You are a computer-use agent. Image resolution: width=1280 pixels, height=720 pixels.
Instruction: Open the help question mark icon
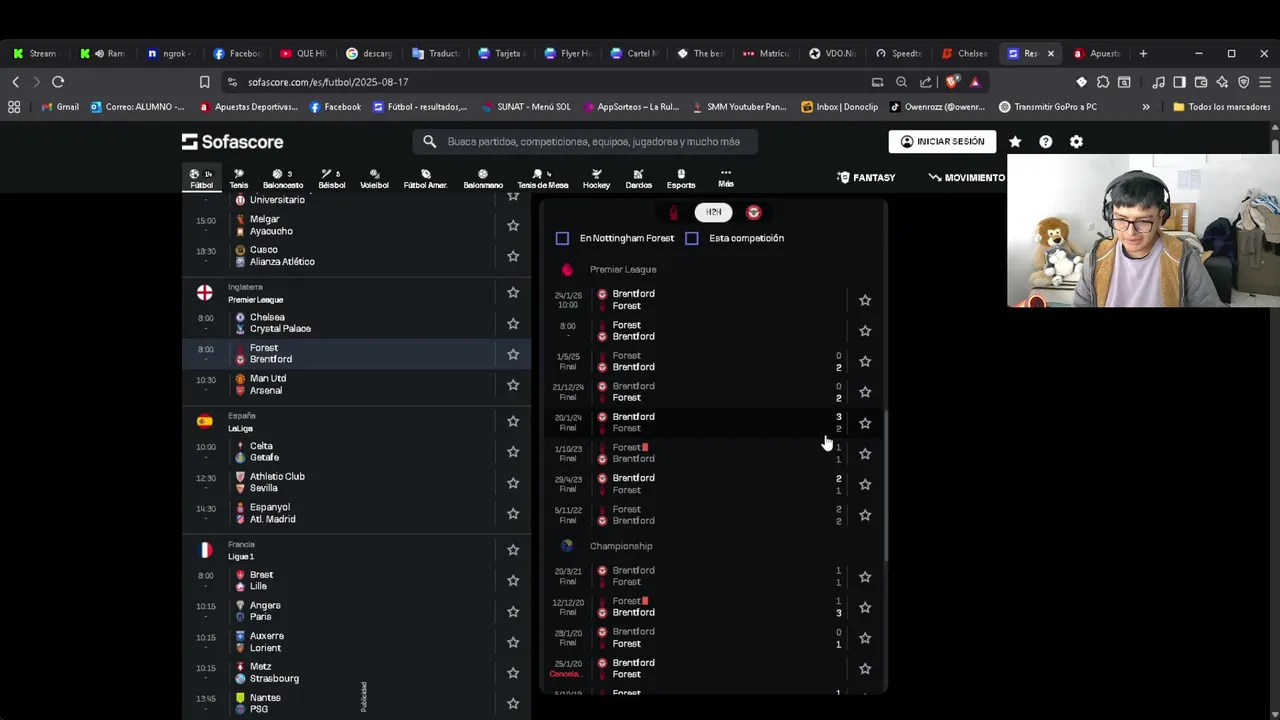coord(1045,142)
